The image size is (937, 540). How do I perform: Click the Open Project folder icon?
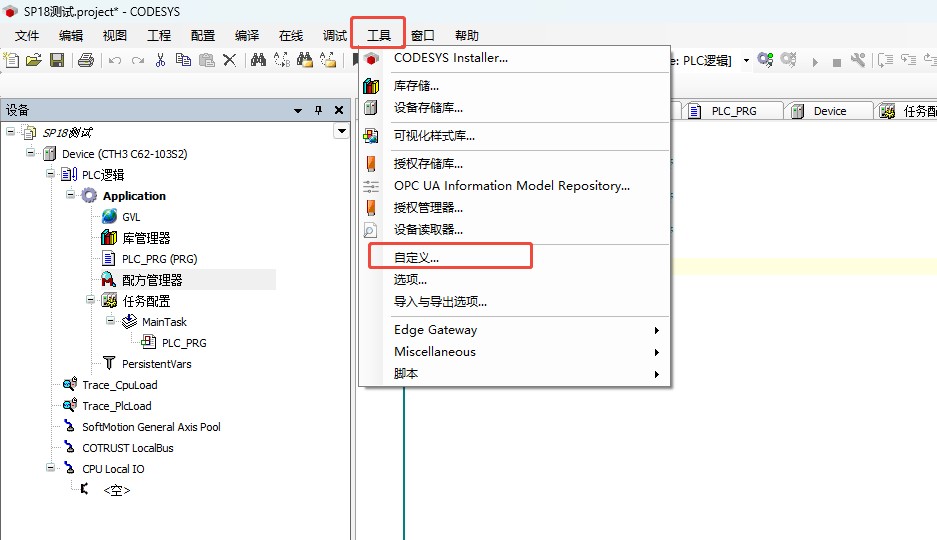tap(34, 60)
